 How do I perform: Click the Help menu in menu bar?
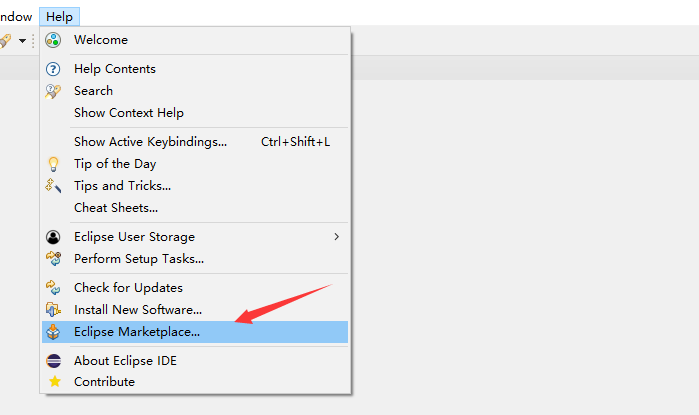pos(59,17)
